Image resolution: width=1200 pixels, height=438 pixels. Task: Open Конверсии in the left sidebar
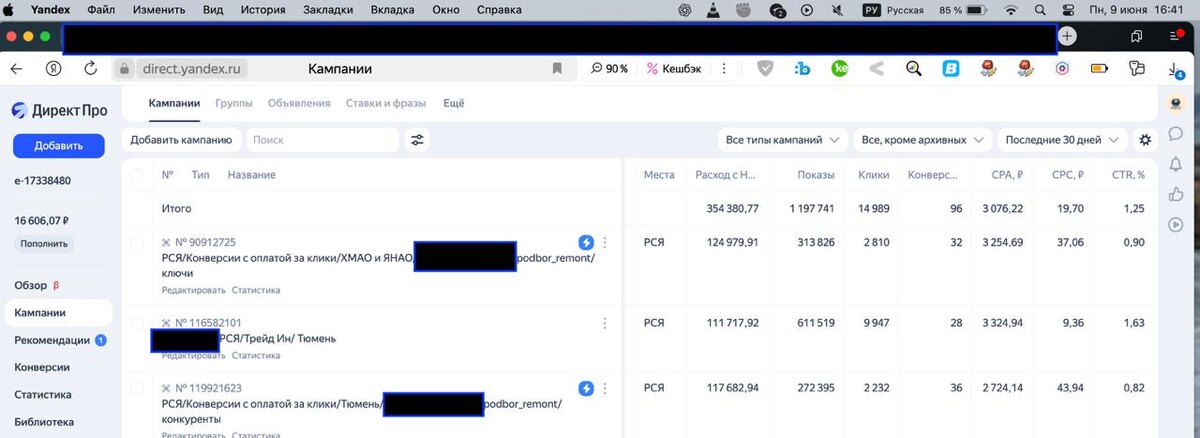coord(42,367)
